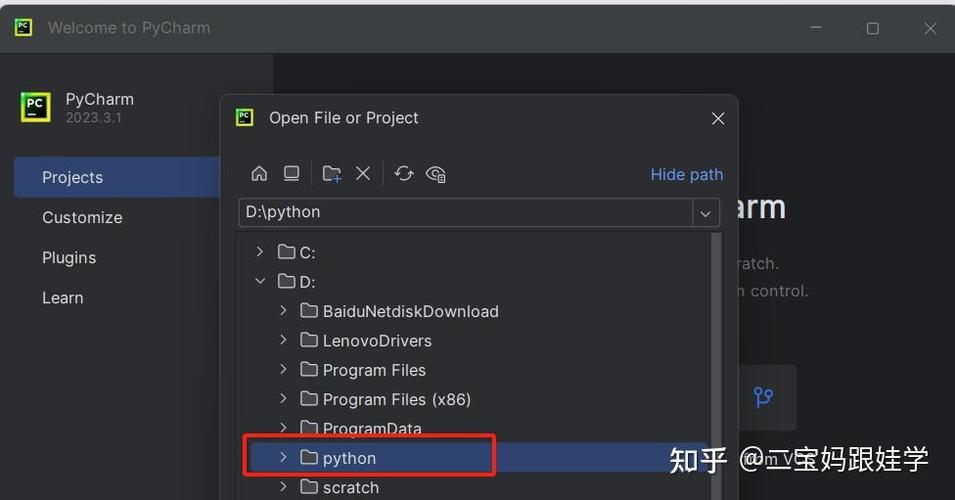Click the D:\python path input field
This screenshot has width=955, height=500.
465,213
